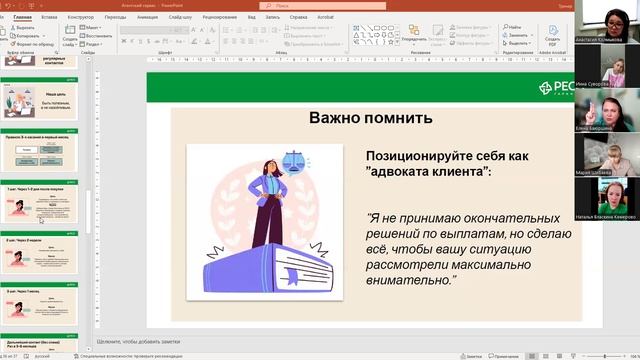The width and height of the screenshot is (640, 360).
Task: Toggle Italic (К) formatting
Action: click(x=132, y=41)
